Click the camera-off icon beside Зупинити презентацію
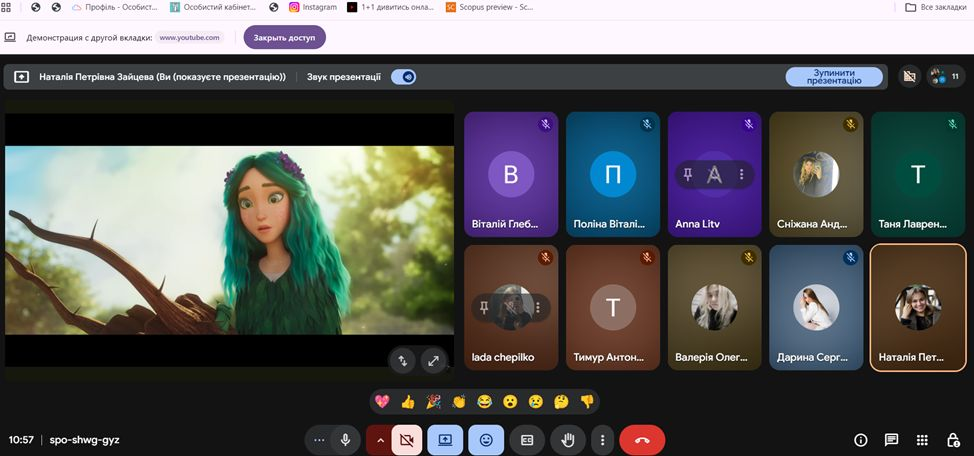Viewport: 974px width, 456px height. tap(910, 77)
